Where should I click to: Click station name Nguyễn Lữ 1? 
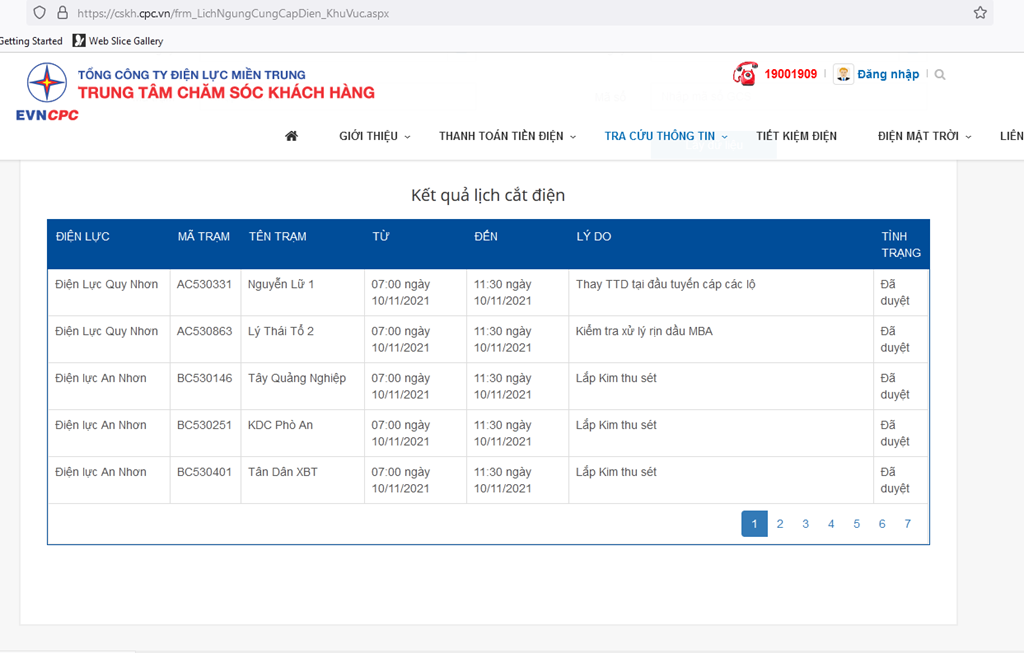[281, 284]
